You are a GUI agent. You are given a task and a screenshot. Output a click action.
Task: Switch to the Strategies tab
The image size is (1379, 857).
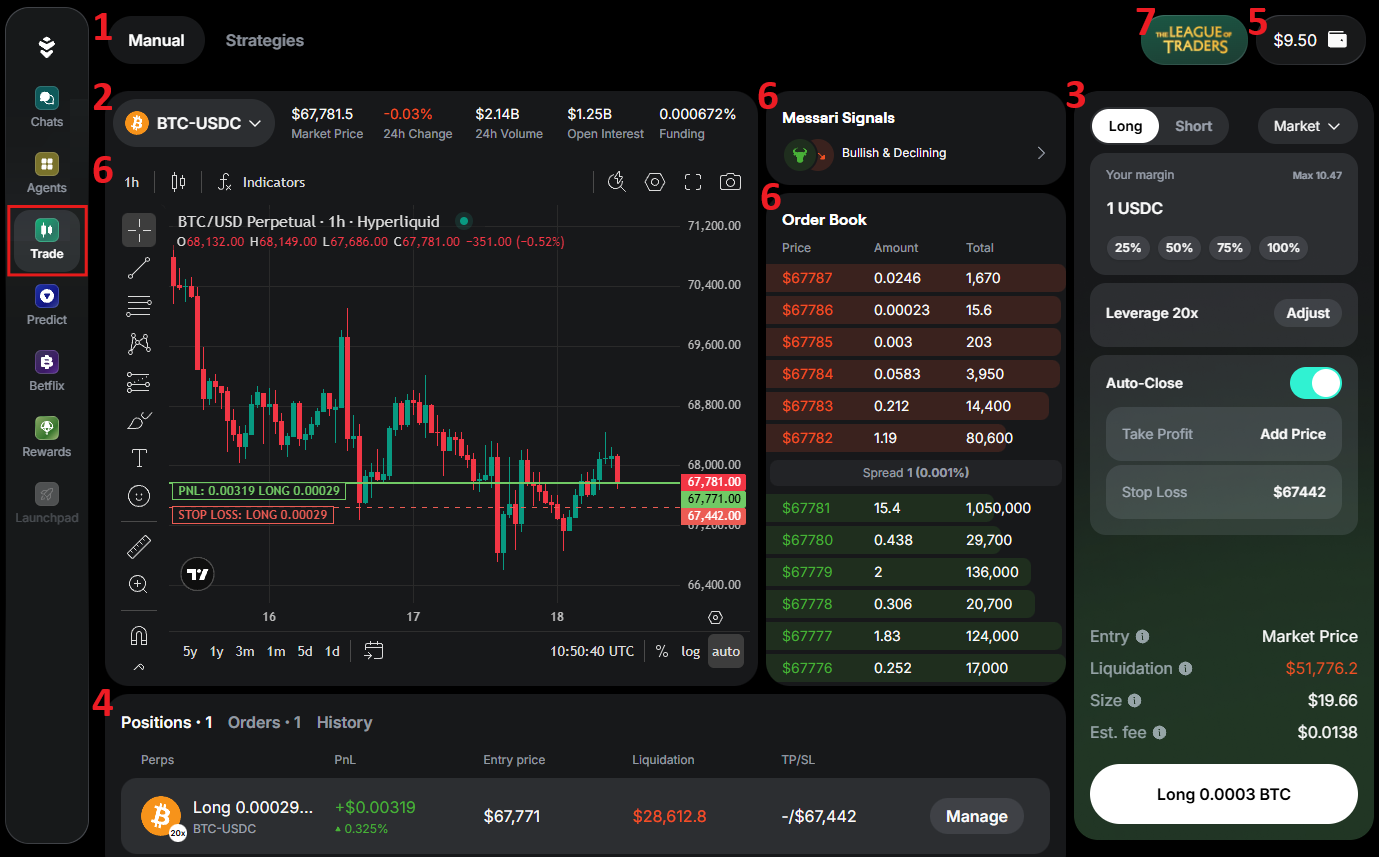264,40
